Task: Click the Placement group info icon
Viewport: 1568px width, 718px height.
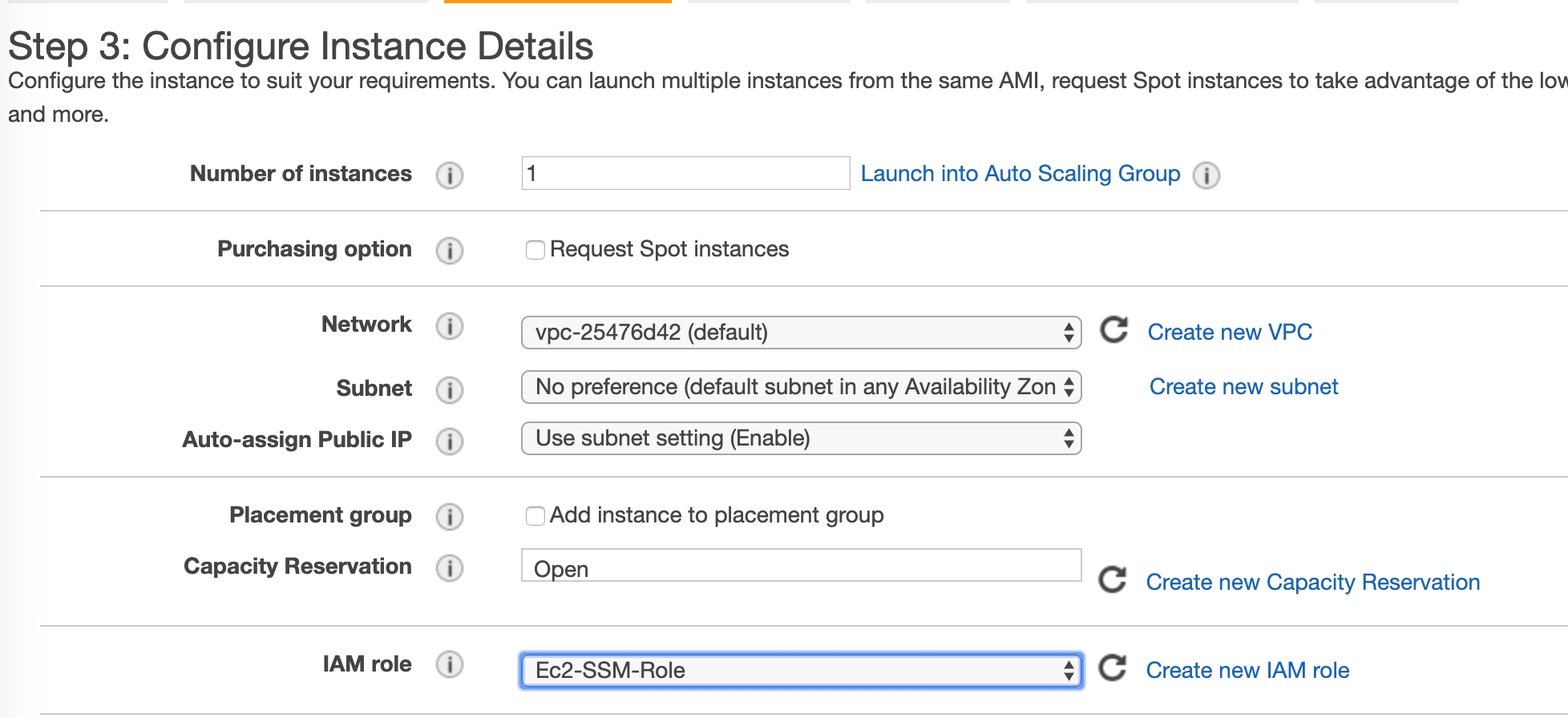Action: pyautogui.click(x=449, y=516)
